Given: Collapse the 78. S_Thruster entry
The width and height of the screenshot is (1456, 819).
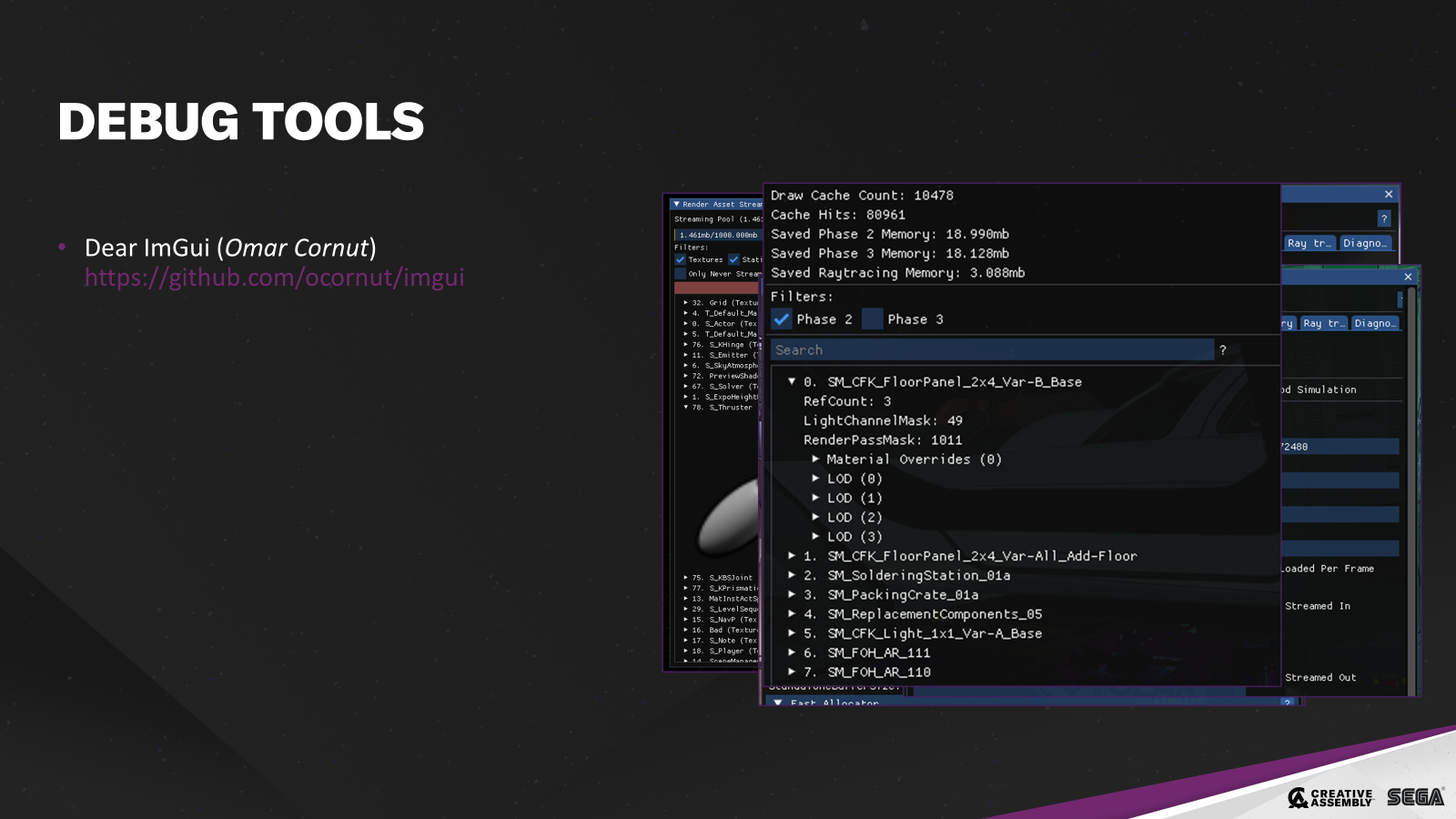Looking at the screenshot, I should [x=686, y=407].
